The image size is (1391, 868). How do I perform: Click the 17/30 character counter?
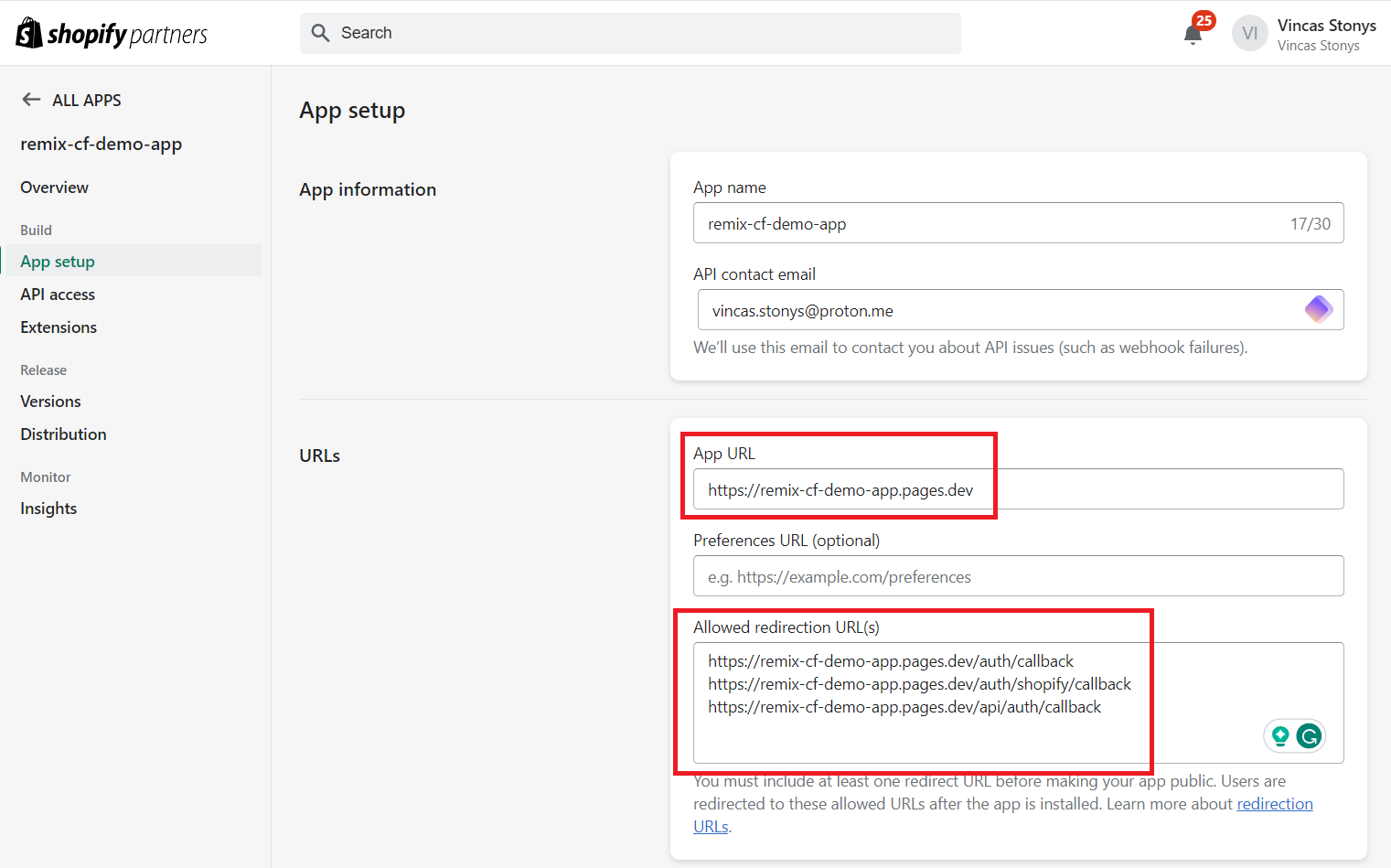1310,224
